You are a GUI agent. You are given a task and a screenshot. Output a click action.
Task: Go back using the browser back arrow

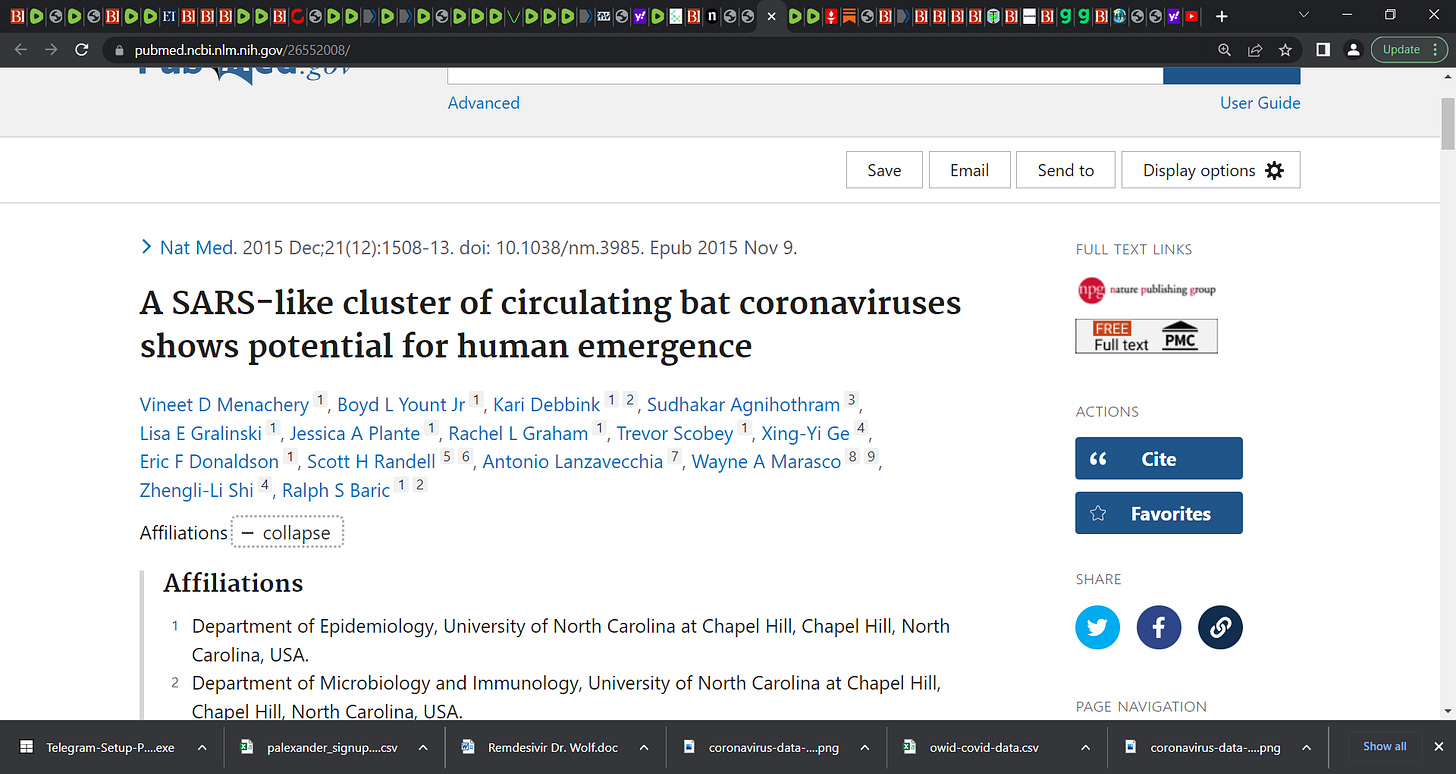(21, 50)
